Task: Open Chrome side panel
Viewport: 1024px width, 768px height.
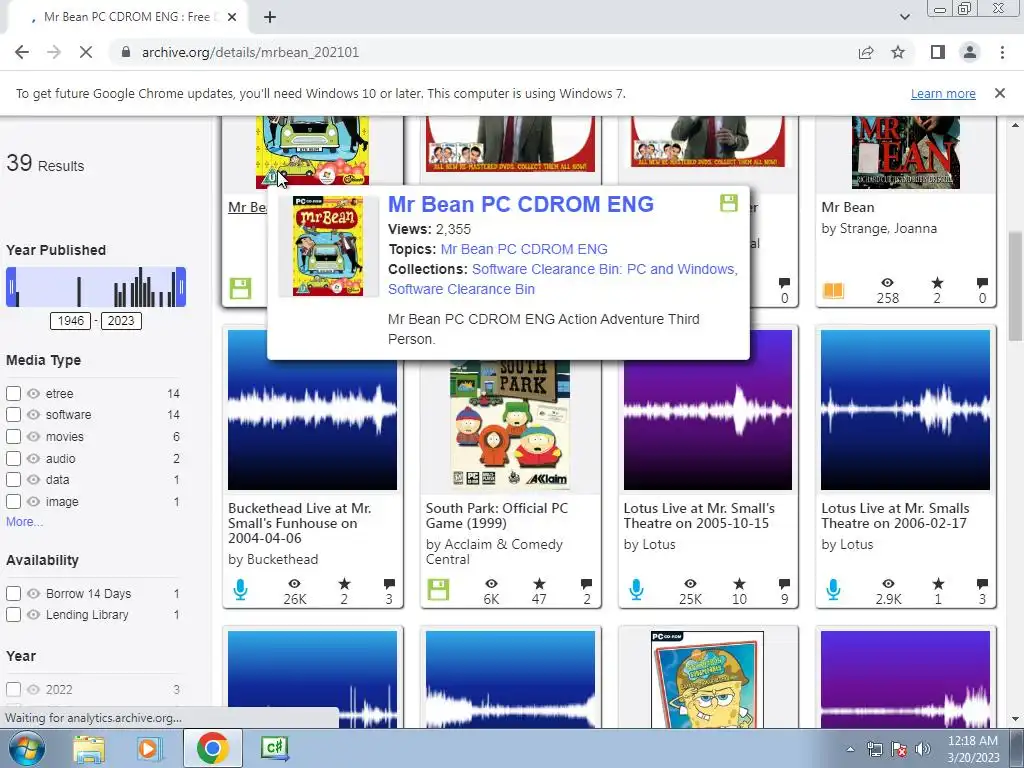Action: pos(938,52)
